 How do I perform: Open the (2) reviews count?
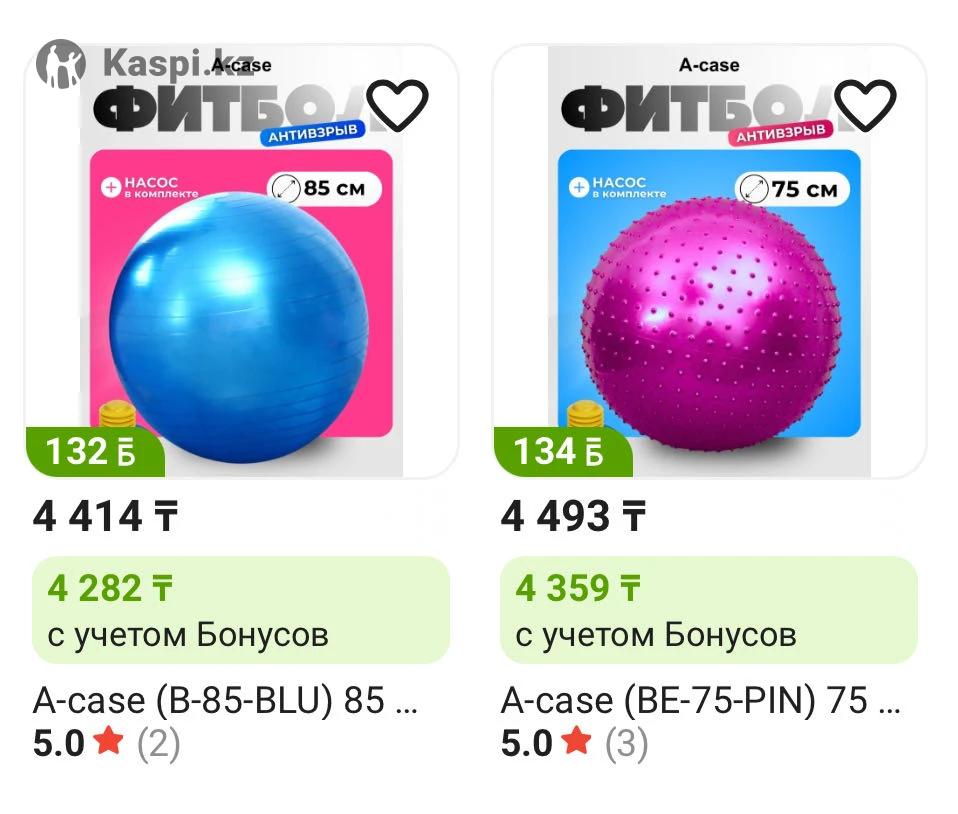(x=158, y=744)
